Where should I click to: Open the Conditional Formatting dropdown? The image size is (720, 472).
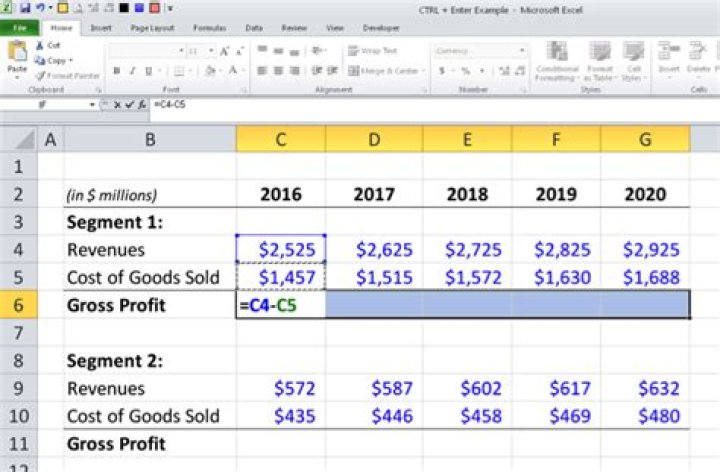557,60
